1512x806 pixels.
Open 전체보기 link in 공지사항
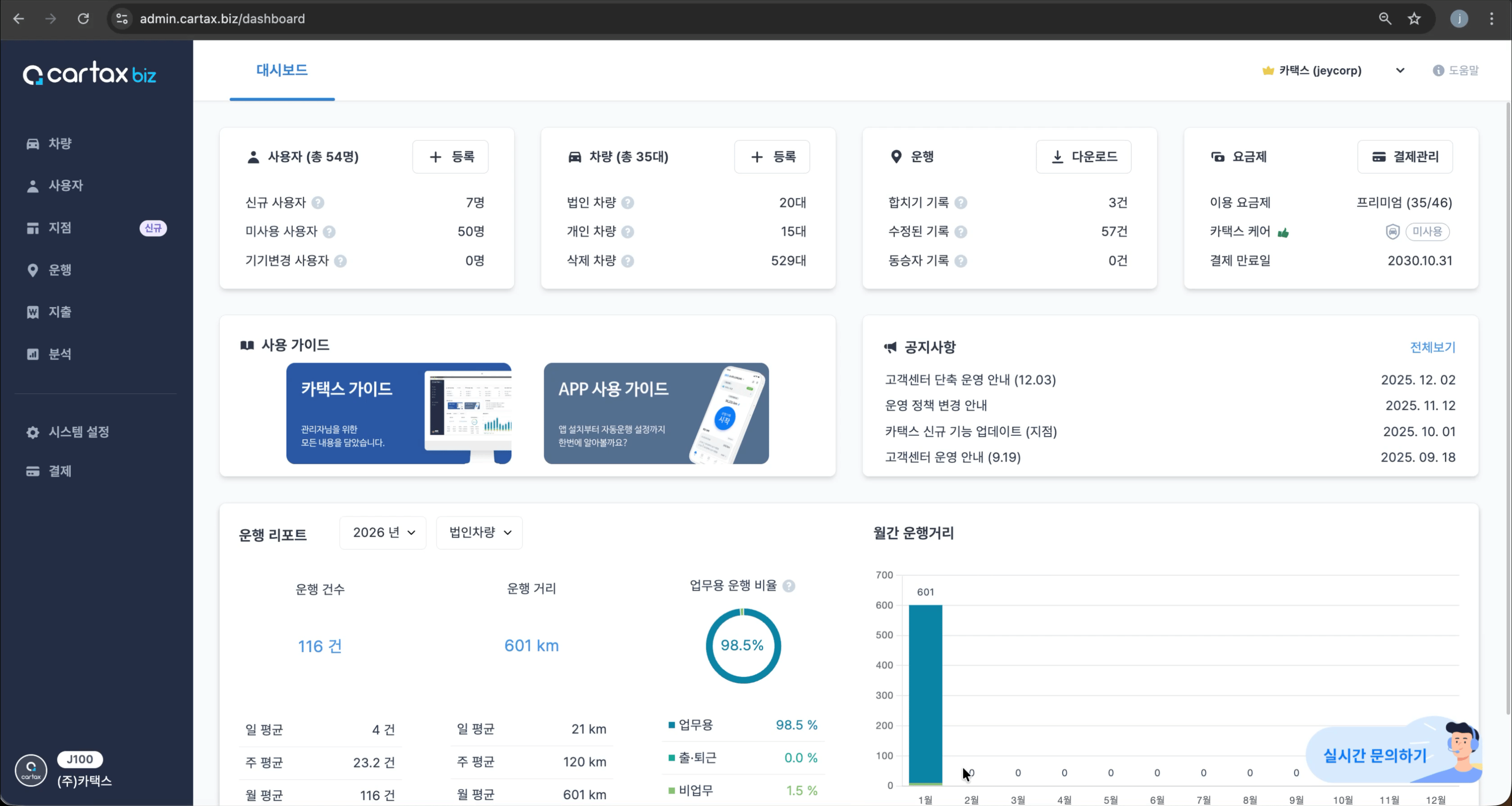point(1432,347)
